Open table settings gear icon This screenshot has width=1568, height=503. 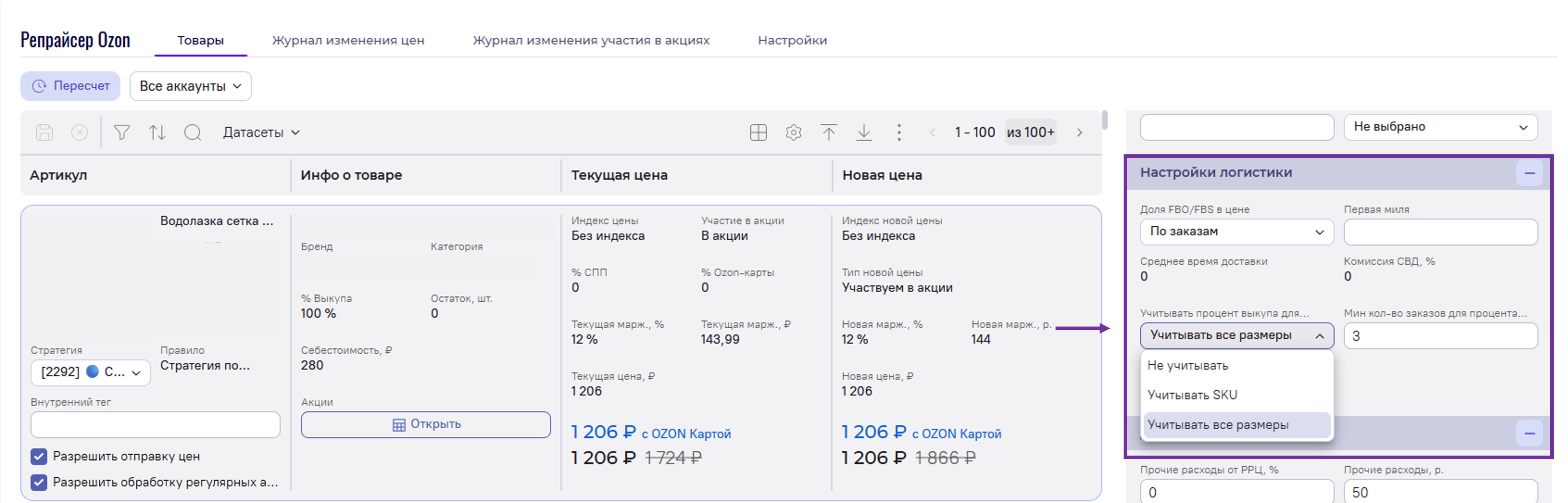[793, 132]
